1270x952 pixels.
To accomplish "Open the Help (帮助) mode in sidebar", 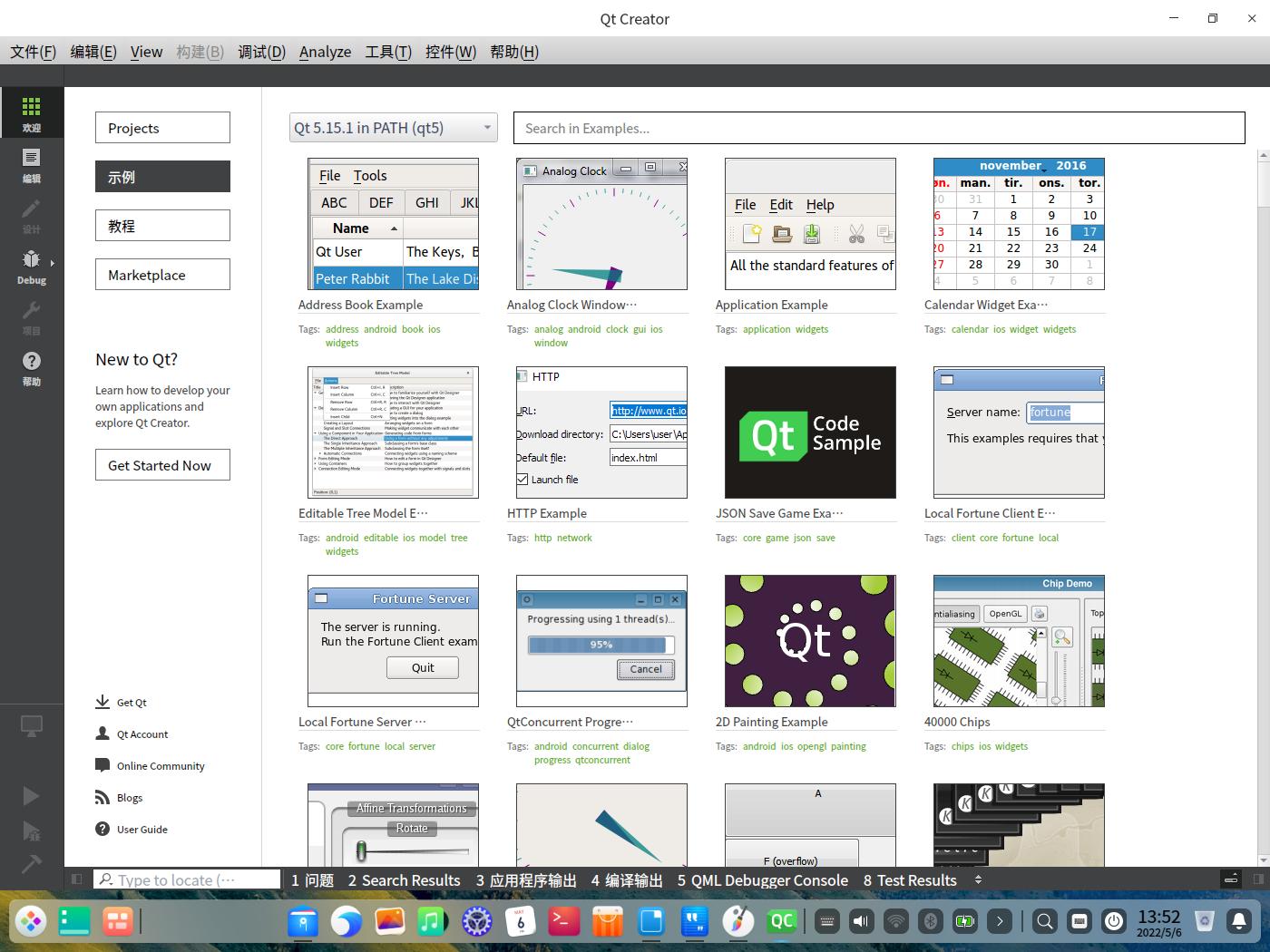I will 32,368.
